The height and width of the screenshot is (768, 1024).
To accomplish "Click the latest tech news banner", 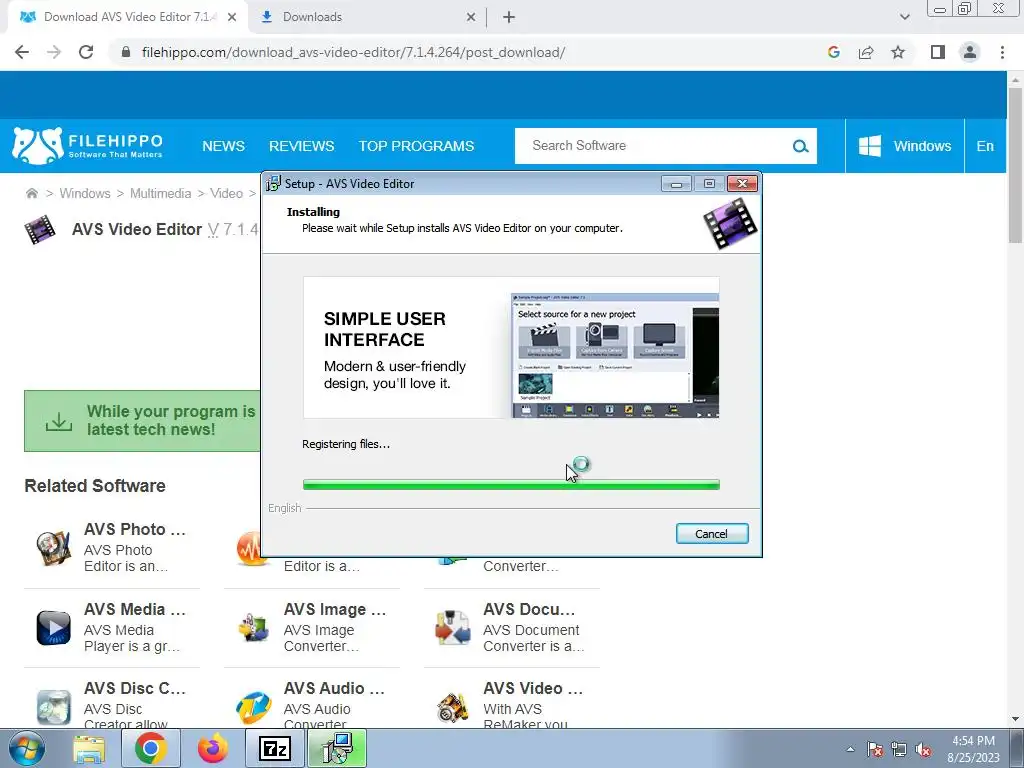I will pyautogui.click(x=142, y=421).
